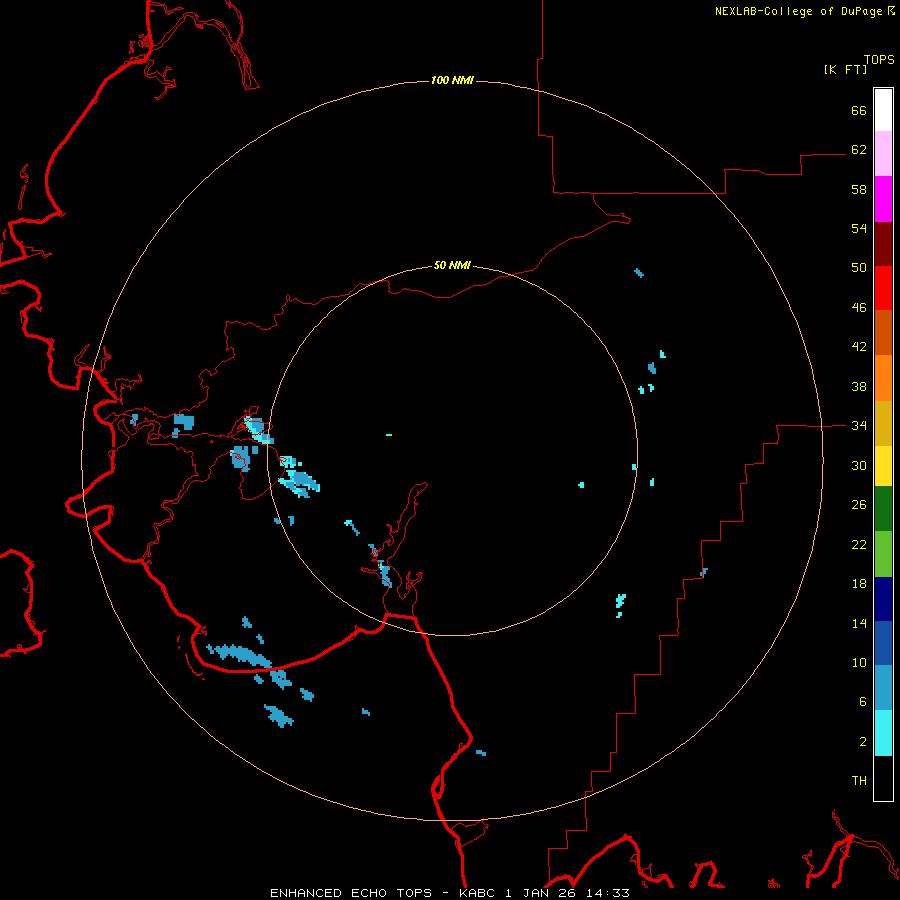
Task: Click the 34 legend value
Action: pos(859,426)
